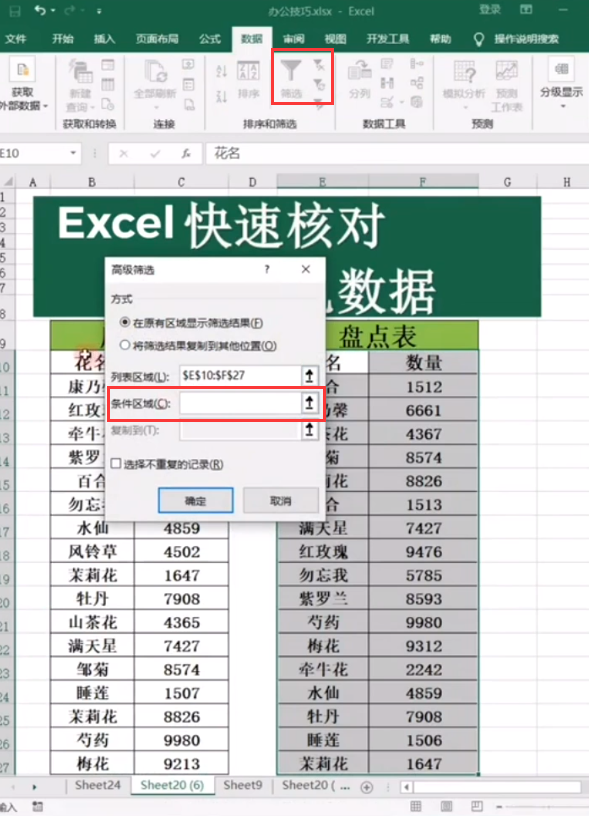Image resolution: width=589 pixels, height=816 pixels.
Task: Open the Sheet9 worksheet tab
Action: coord(243,785)
